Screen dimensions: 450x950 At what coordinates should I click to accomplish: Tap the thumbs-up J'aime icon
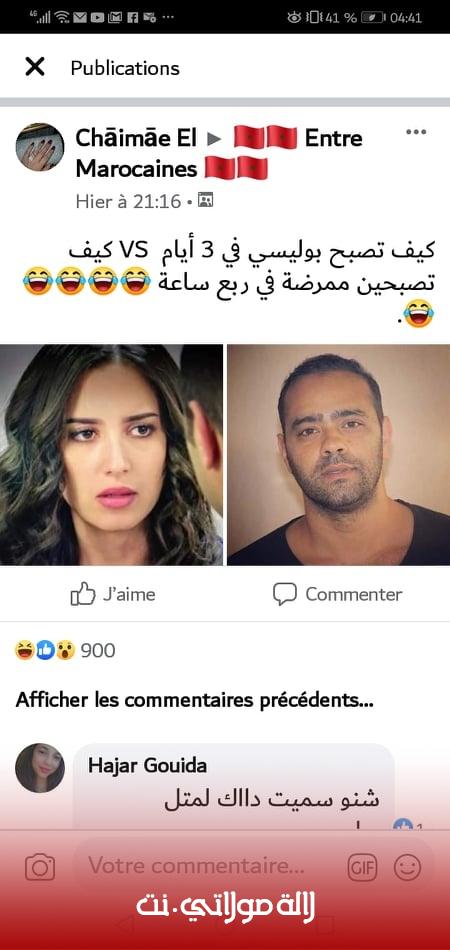click(83, 594)
